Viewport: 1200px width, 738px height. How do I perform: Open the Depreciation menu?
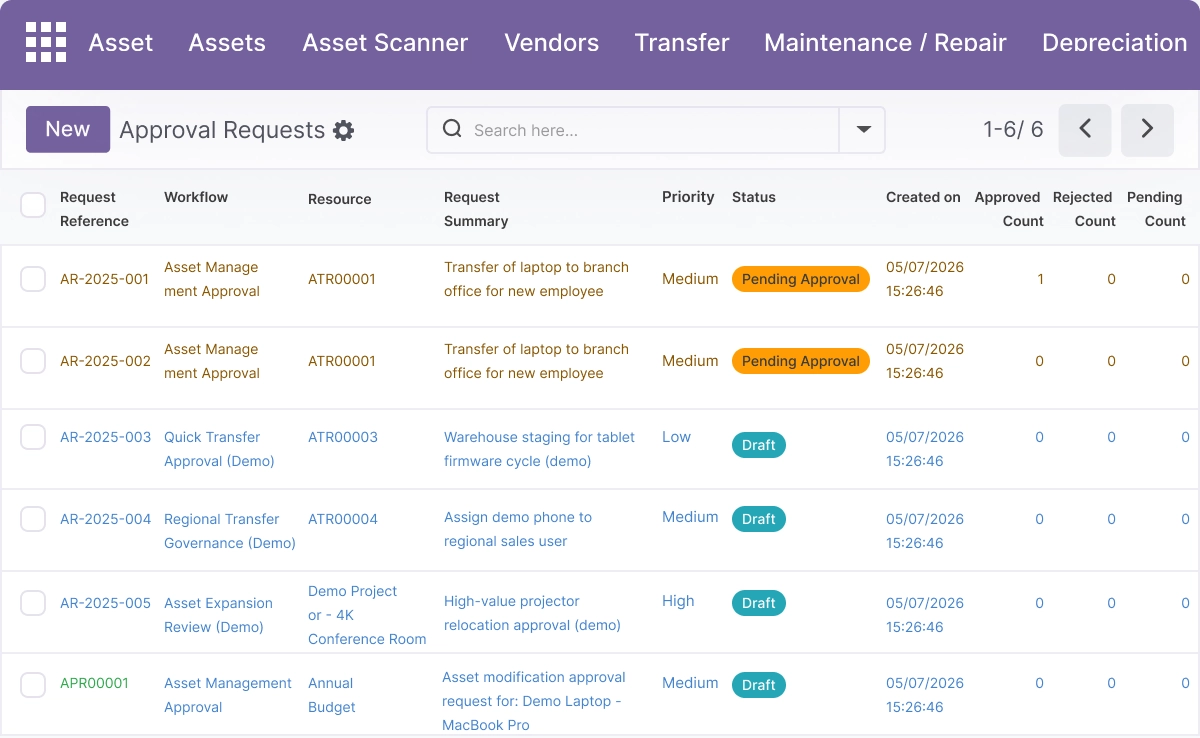[1115, 43]
